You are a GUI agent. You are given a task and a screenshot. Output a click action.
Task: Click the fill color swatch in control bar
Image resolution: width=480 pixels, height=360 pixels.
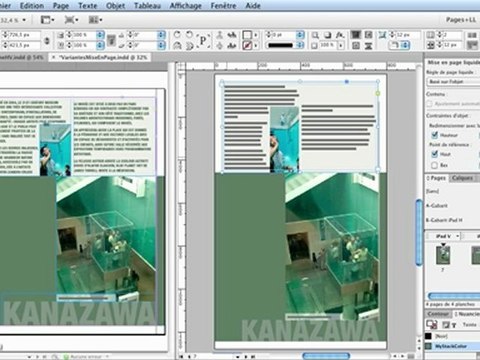pos(247,35)
